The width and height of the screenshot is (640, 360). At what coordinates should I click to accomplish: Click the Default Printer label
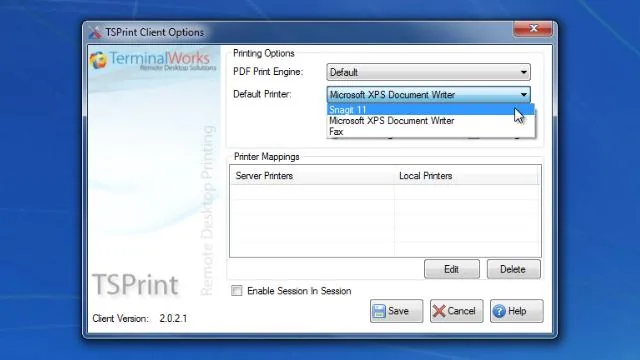pyautogui.click(x=262, y=94)
